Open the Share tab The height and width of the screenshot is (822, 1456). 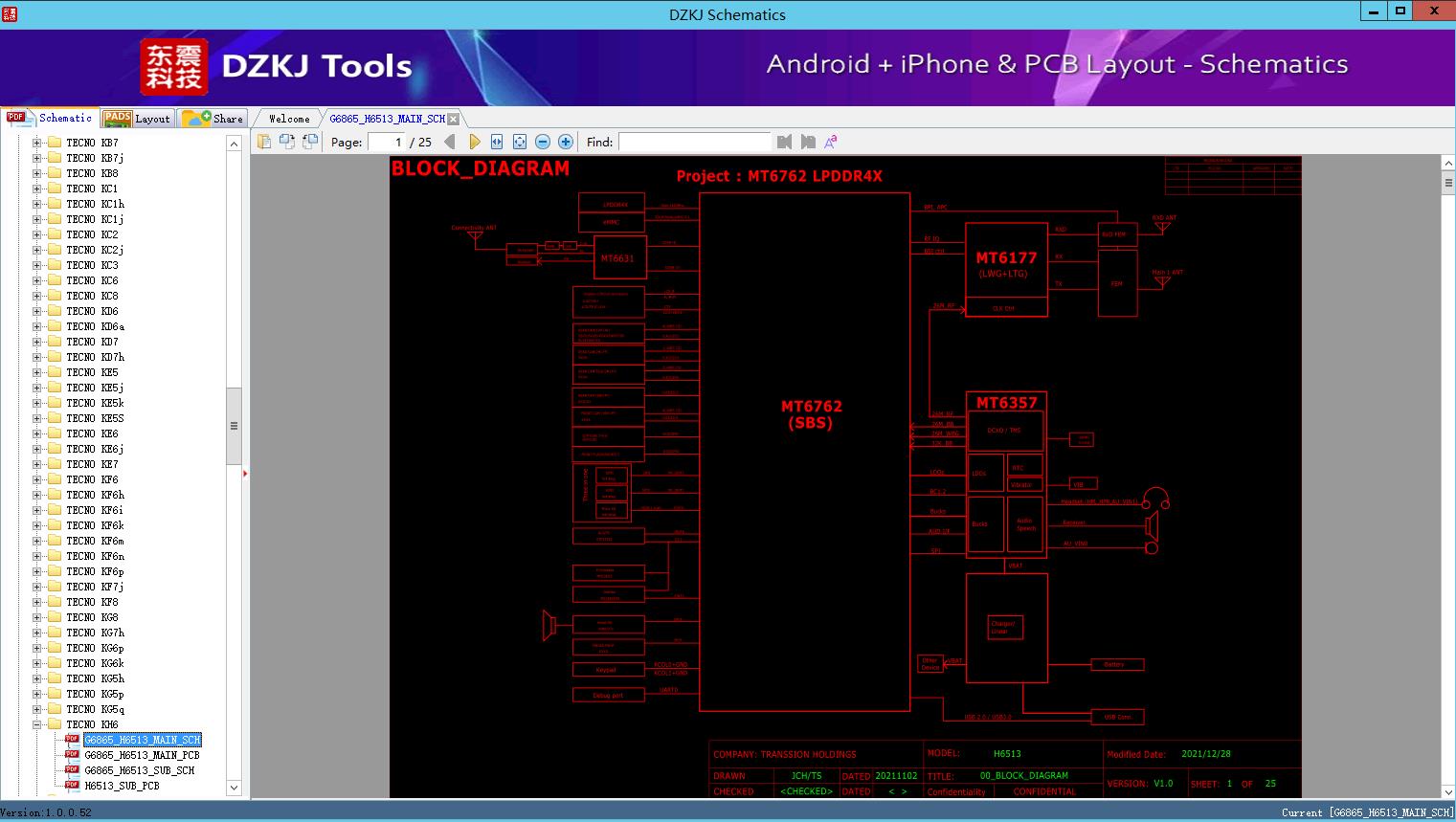pyautogui.click(x=213, y=119)
